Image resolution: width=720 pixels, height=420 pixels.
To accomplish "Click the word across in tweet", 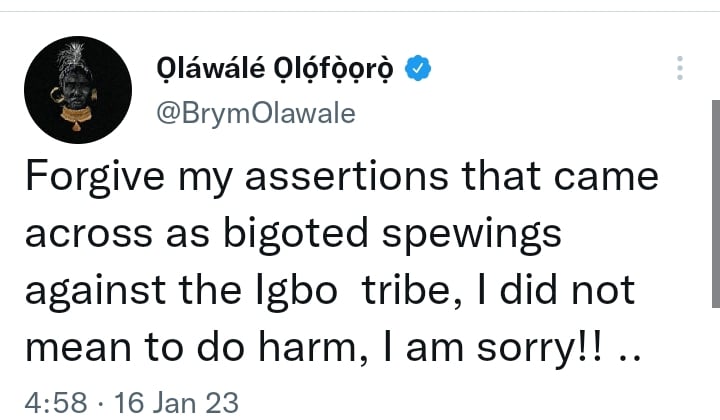I will click(89, 234).
